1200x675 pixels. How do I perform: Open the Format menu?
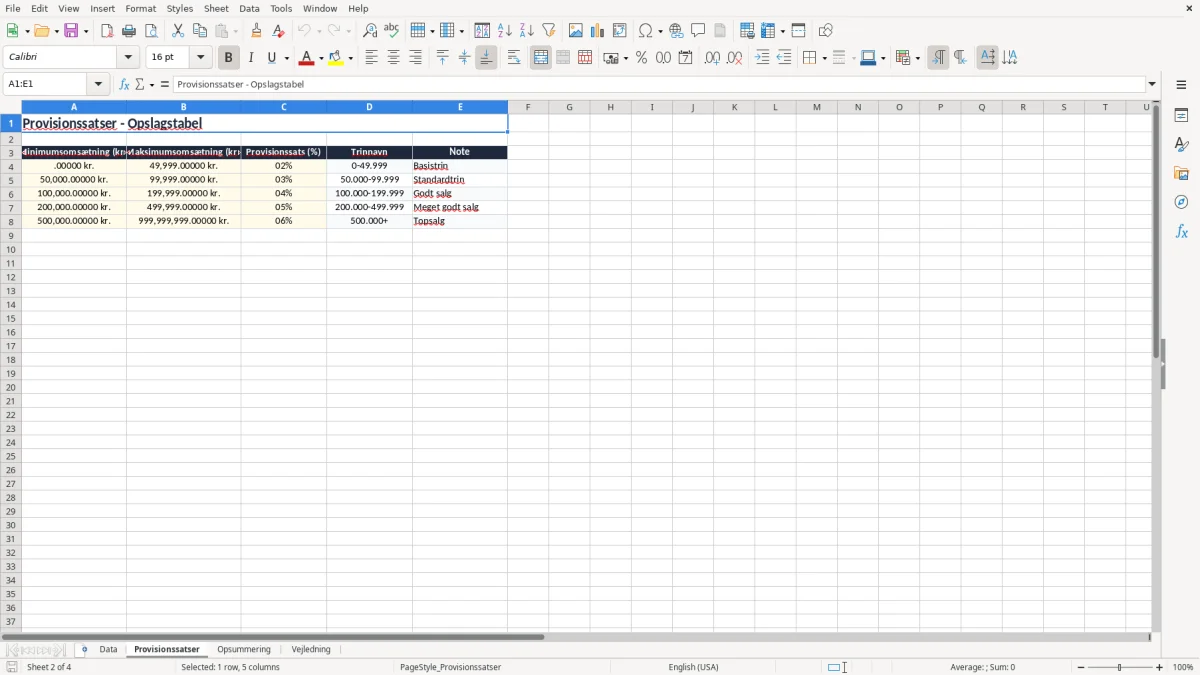click(140, 8)
